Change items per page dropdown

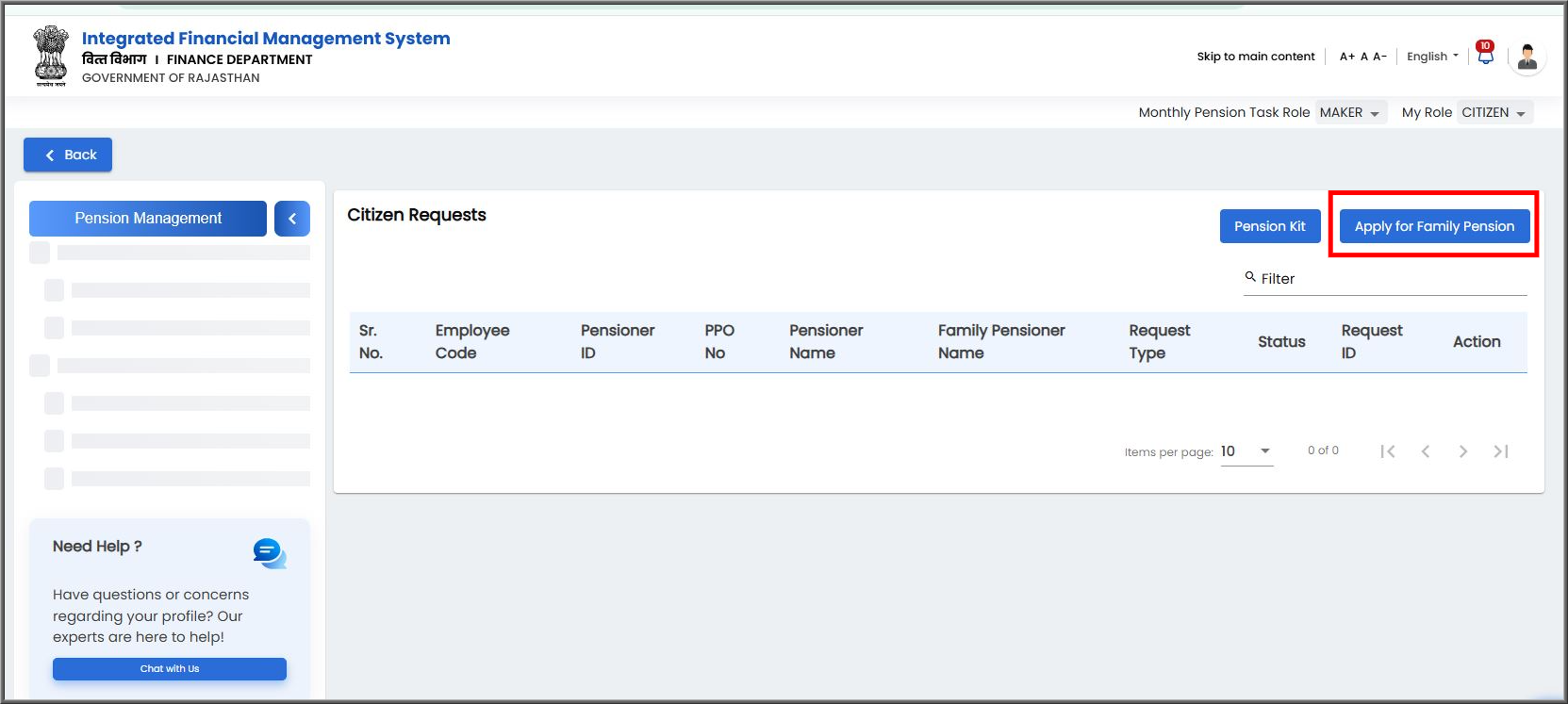1246,451
